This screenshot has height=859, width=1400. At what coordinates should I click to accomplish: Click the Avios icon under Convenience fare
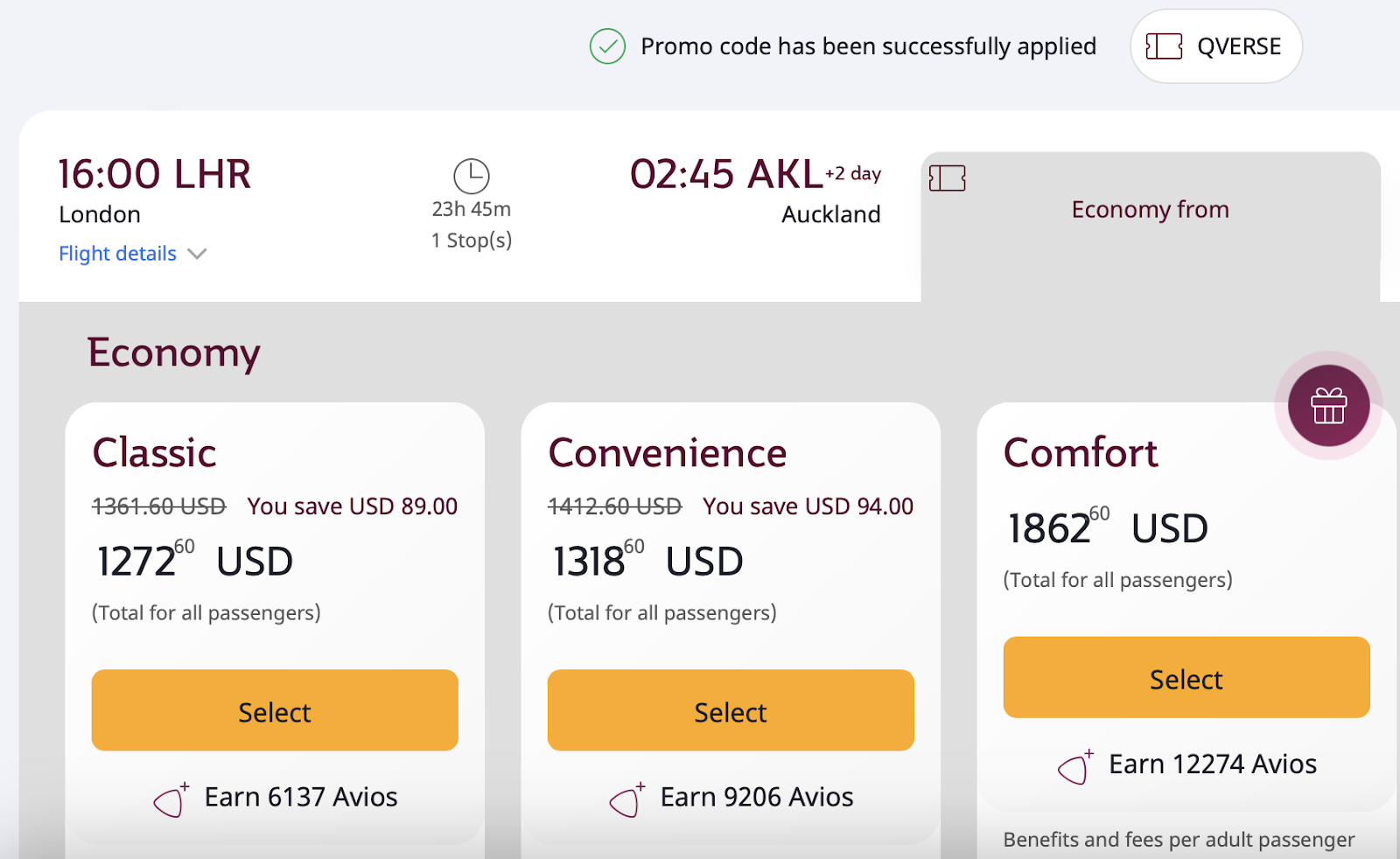pos(626,800)
